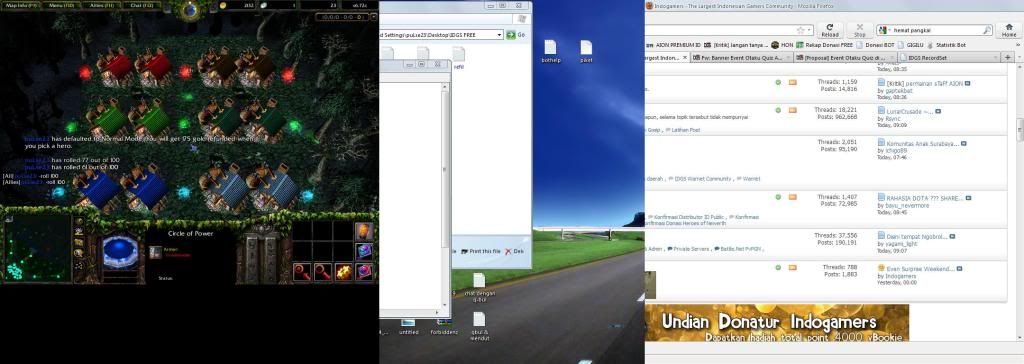Click the Home button in Firefox

point(1009,29)
